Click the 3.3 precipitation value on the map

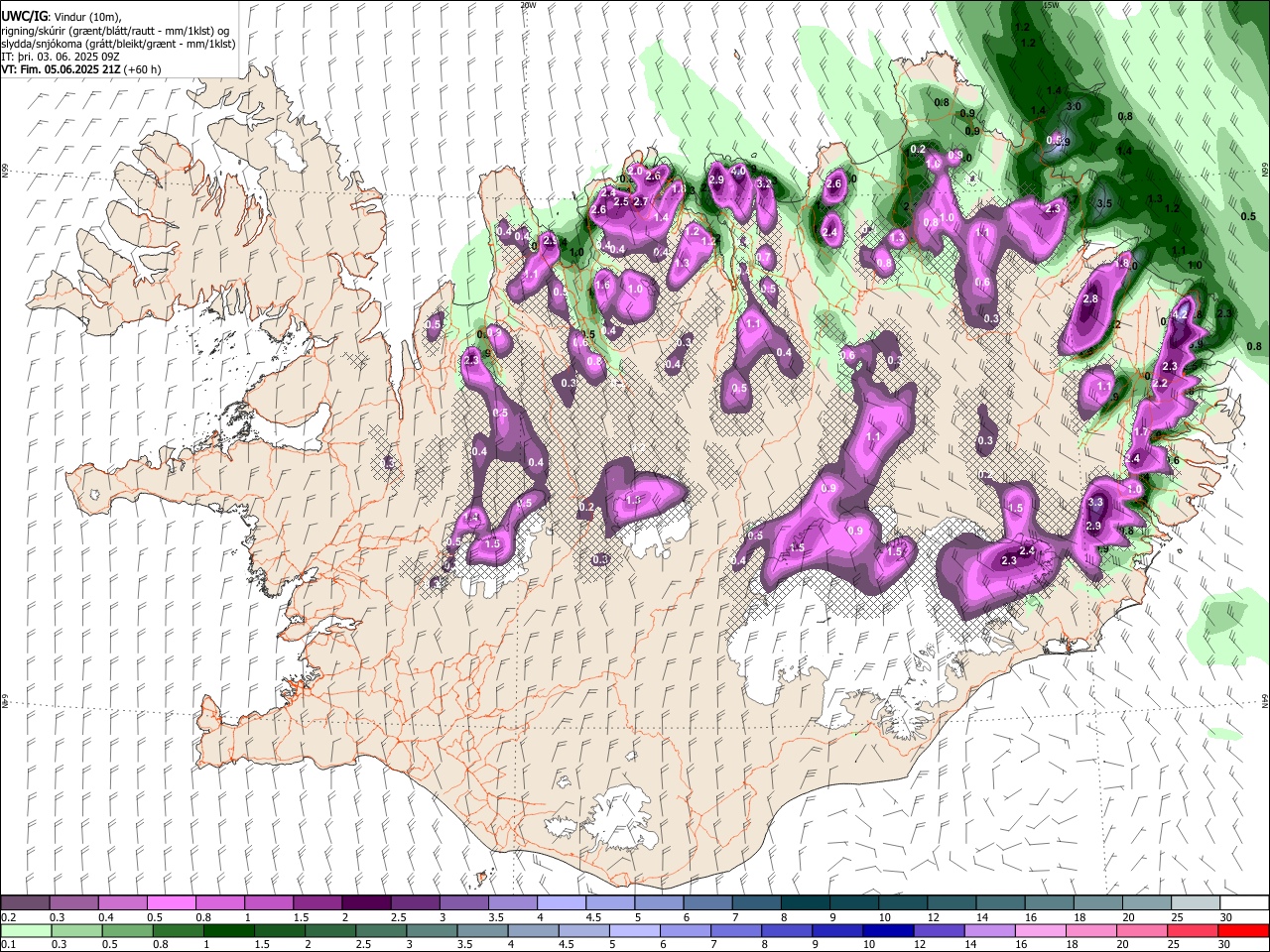tap(1095, 504)
